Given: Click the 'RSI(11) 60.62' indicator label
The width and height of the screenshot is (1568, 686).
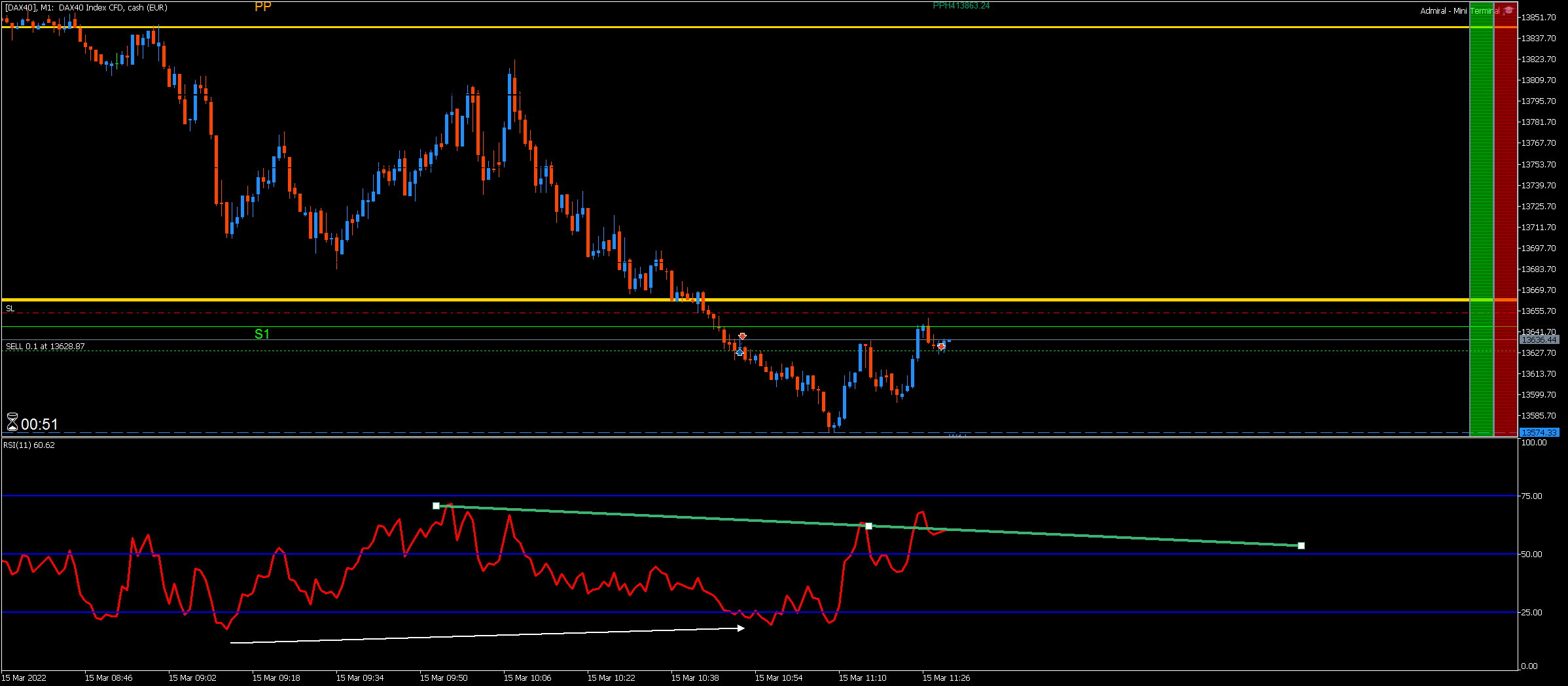Looking at the screenshot, I should tap(29, 445).
